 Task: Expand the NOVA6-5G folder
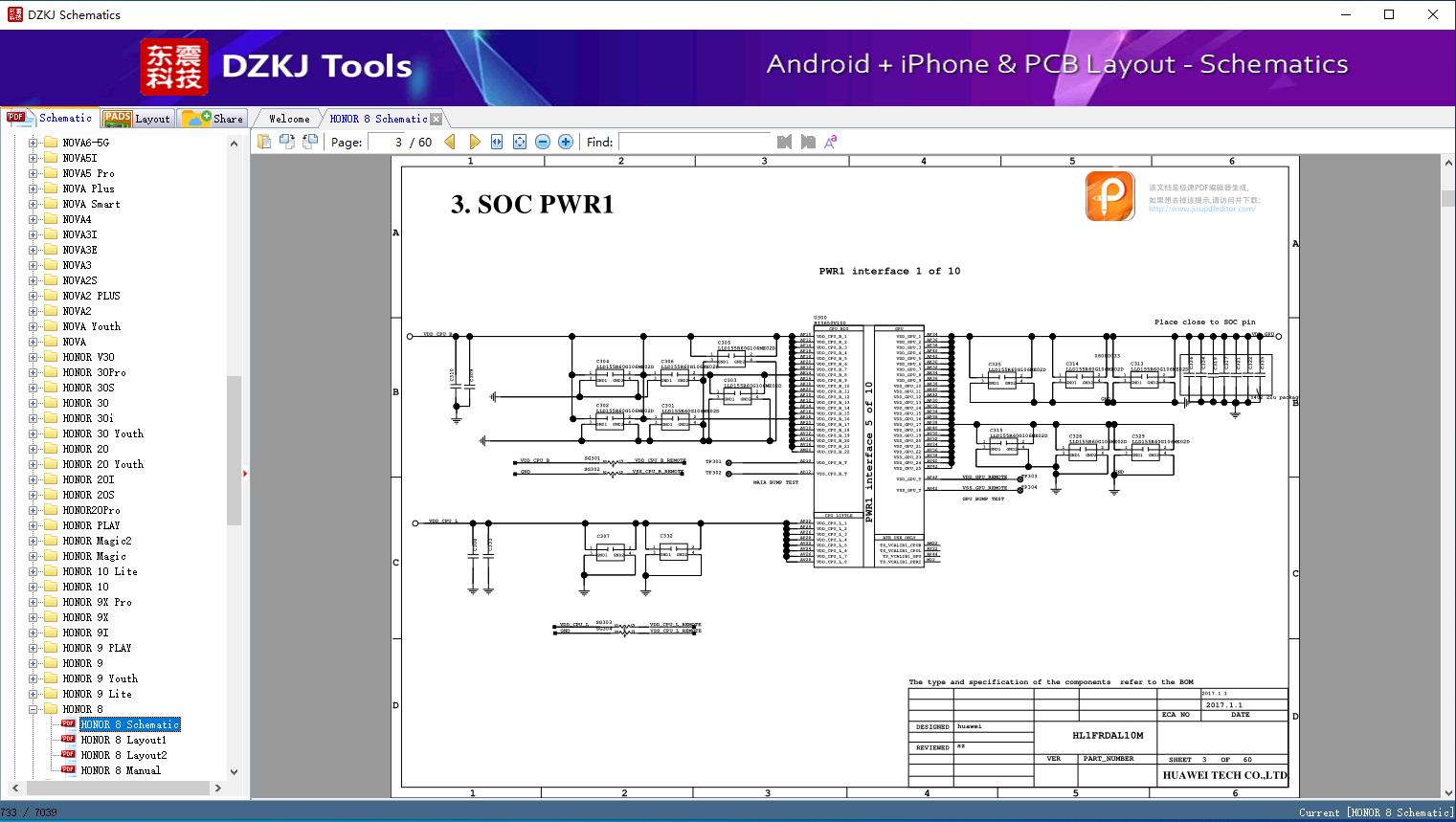coord(34,143)
